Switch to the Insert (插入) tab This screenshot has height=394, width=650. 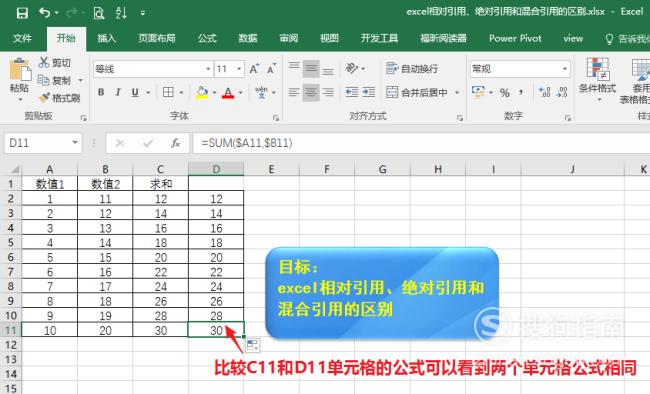click(x=107, y=39)
